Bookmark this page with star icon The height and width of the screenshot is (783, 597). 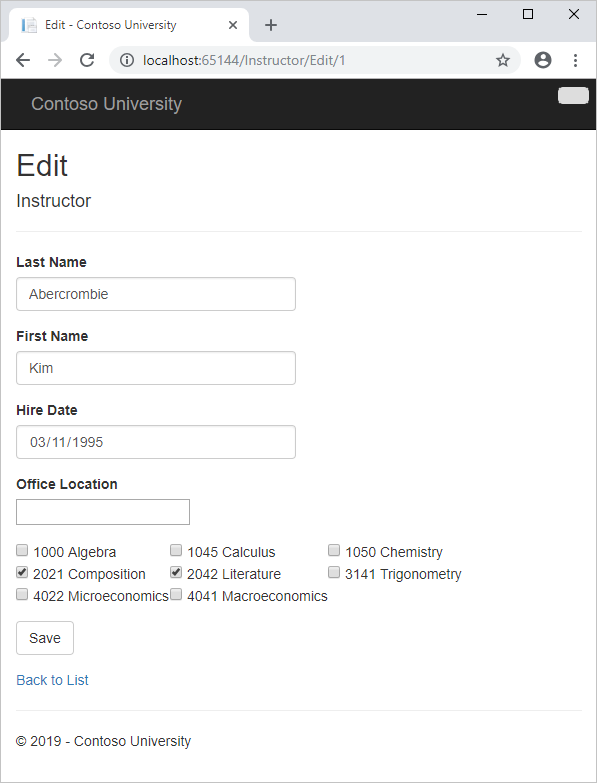tap(503, 60)
